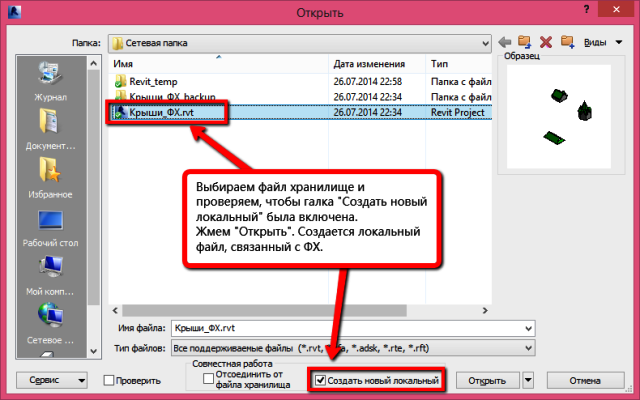Click the Образец preview thumbnail
Image resolution: width=640 pixels, height=400 pixels.
coord(559,117)
